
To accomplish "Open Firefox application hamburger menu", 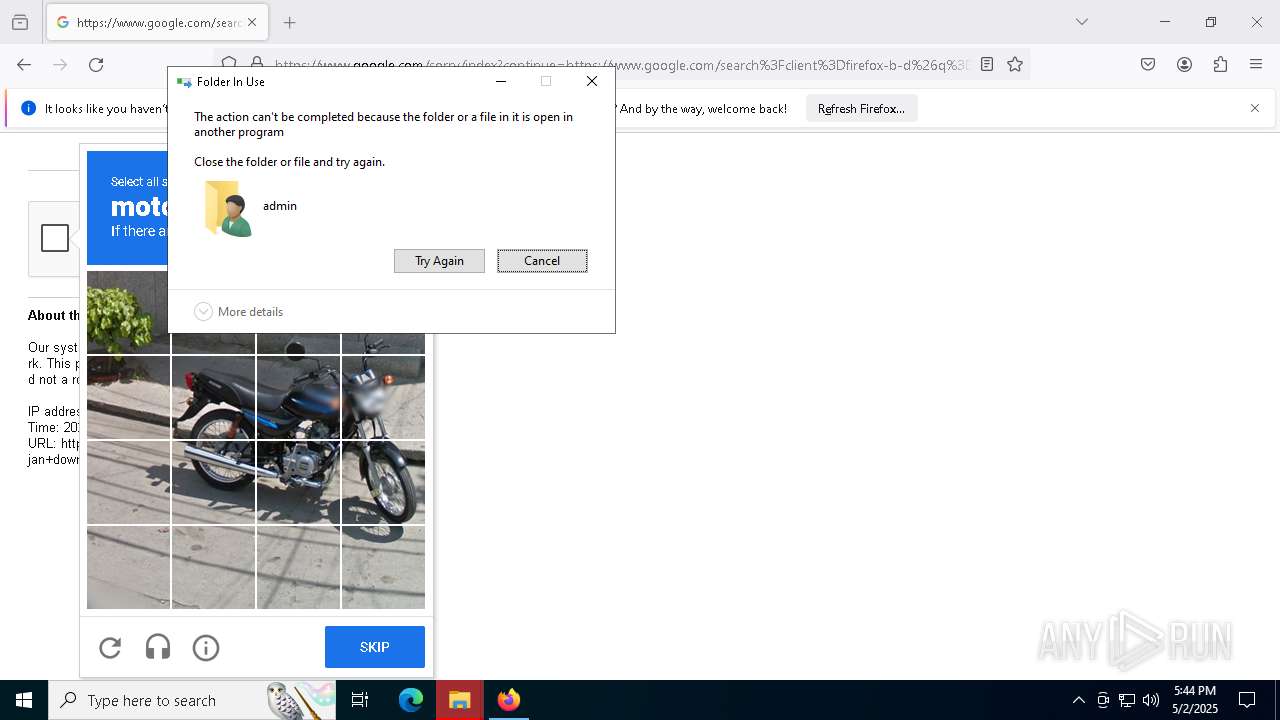I will 1256,65.
